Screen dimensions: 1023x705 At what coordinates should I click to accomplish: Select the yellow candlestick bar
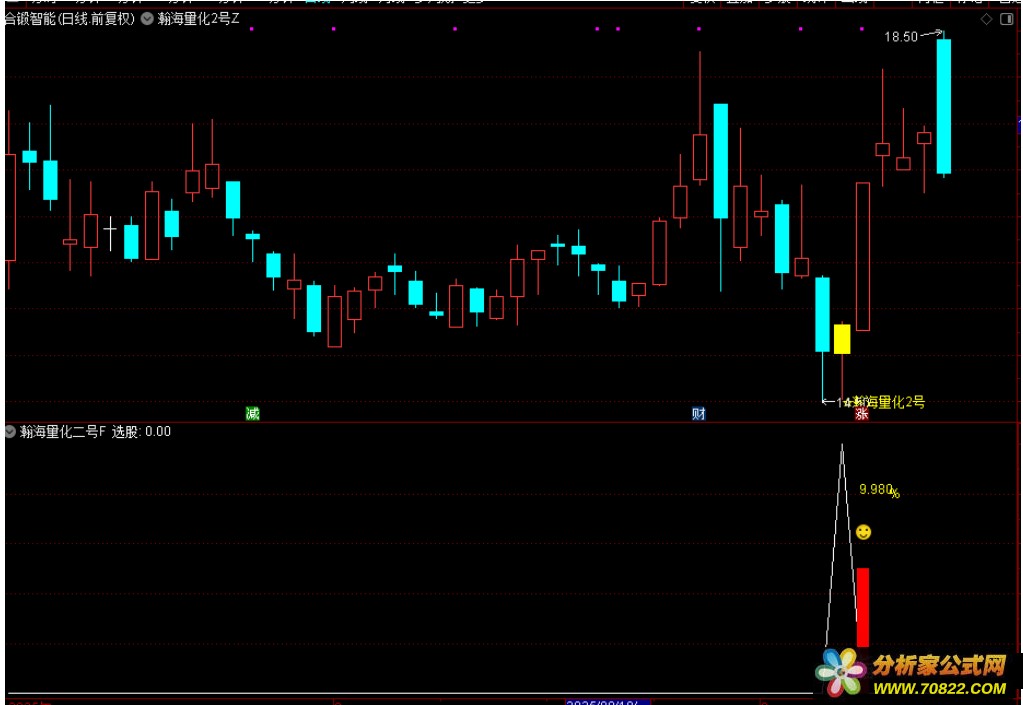coord(842,339)
